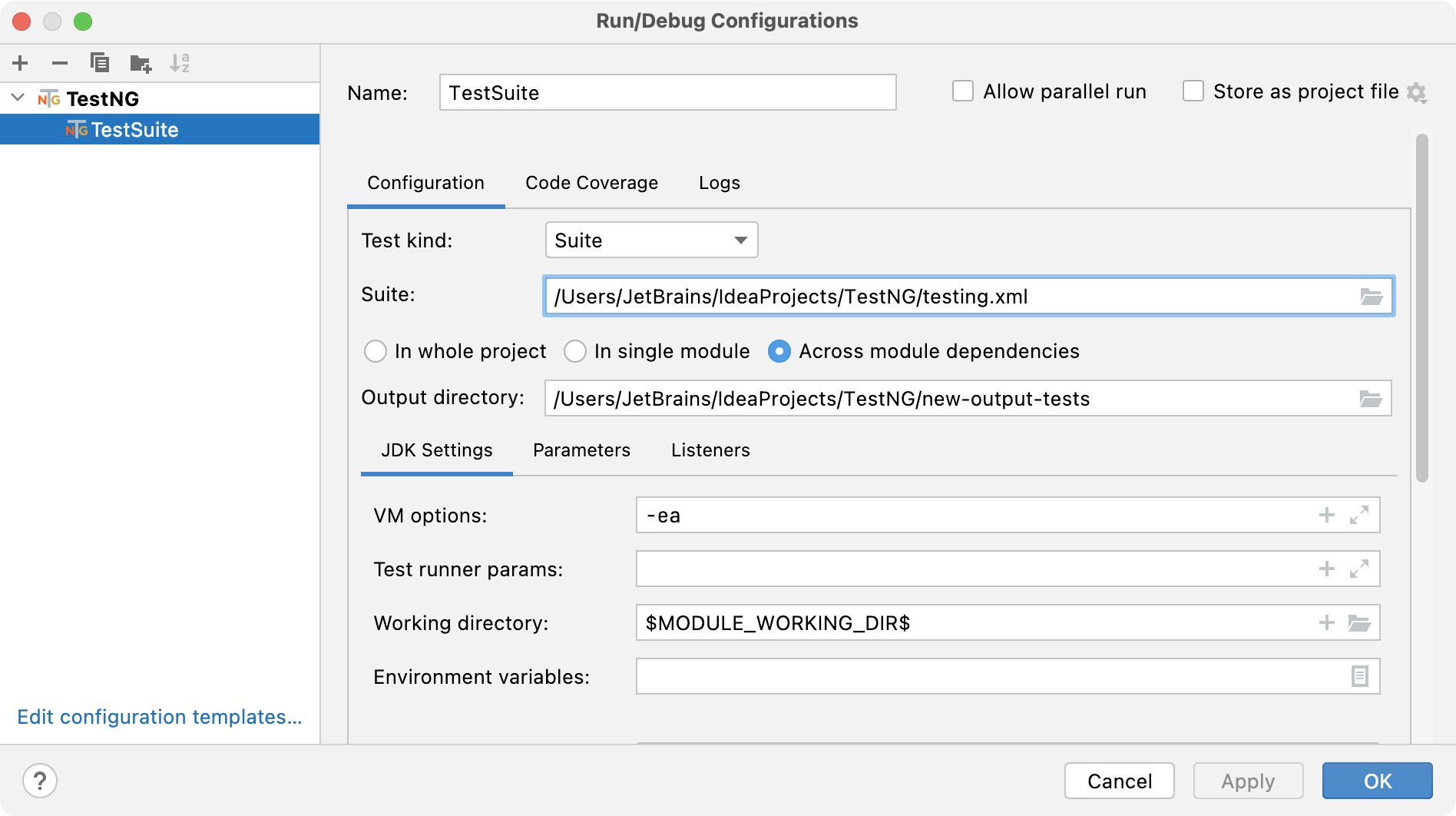This screenshot has width=1456, height=816.
Task: Select In whole project option
Action: point(376,351)
